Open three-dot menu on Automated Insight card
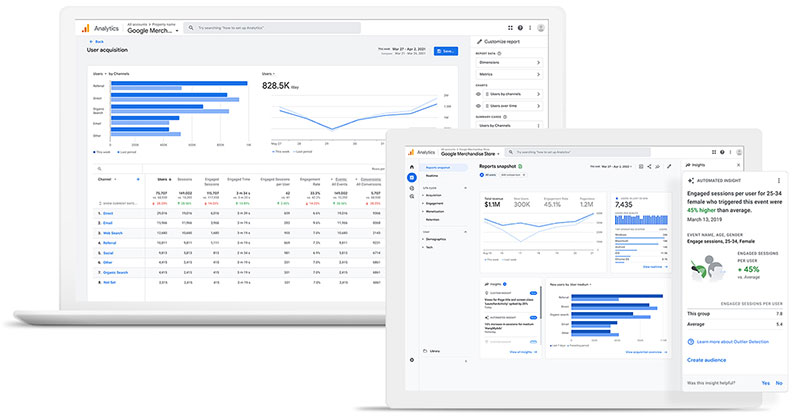Screen dimensions: 800x416 pyautogui.click(x=779, y=181)
